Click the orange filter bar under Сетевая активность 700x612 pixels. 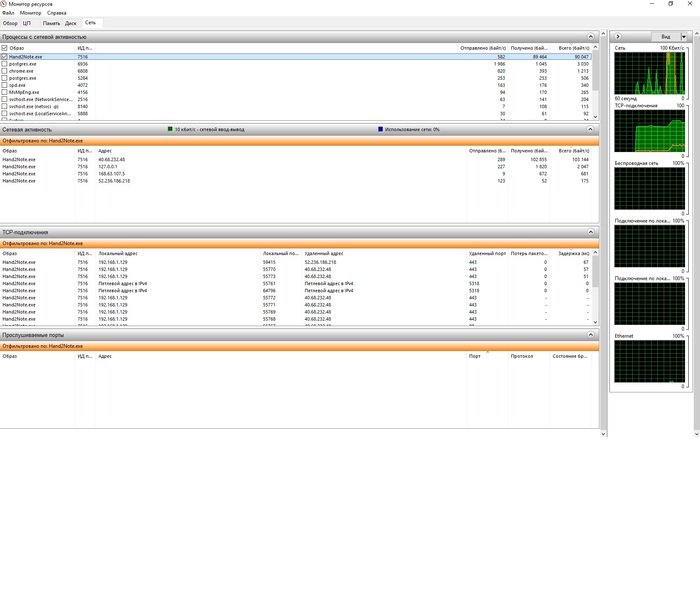[299, 141]
